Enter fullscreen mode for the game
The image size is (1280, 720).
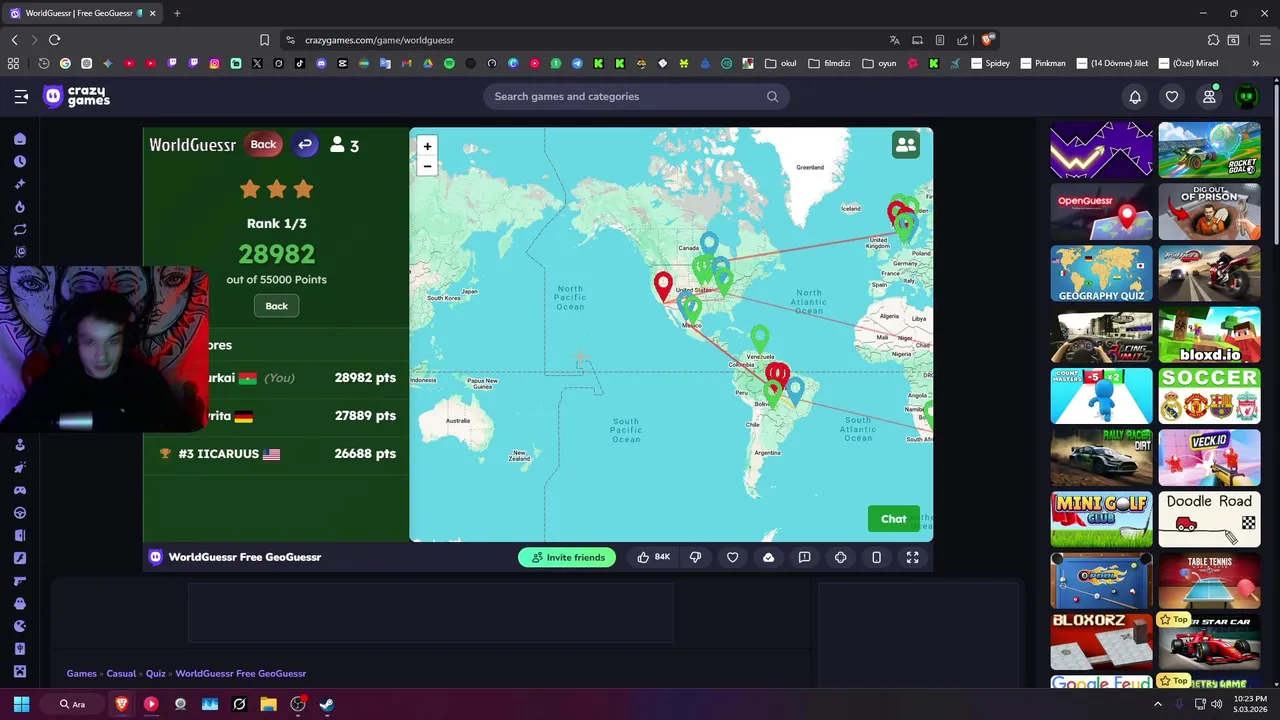point(912,557)
